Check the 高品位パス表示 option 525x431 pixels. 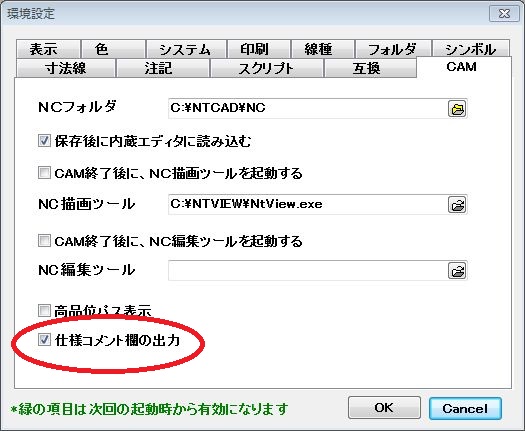point(44,310)
